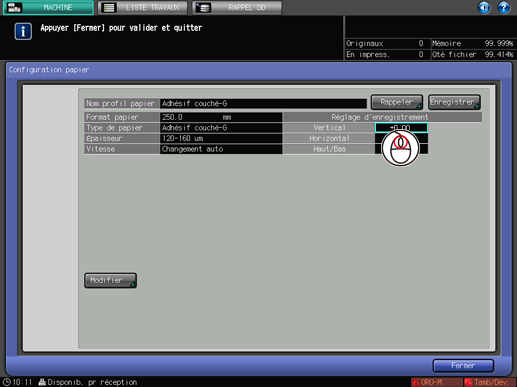The width and height of the screenshot is (517, 387).
Task: Click the Originaux counter
Action: point(385,43)
